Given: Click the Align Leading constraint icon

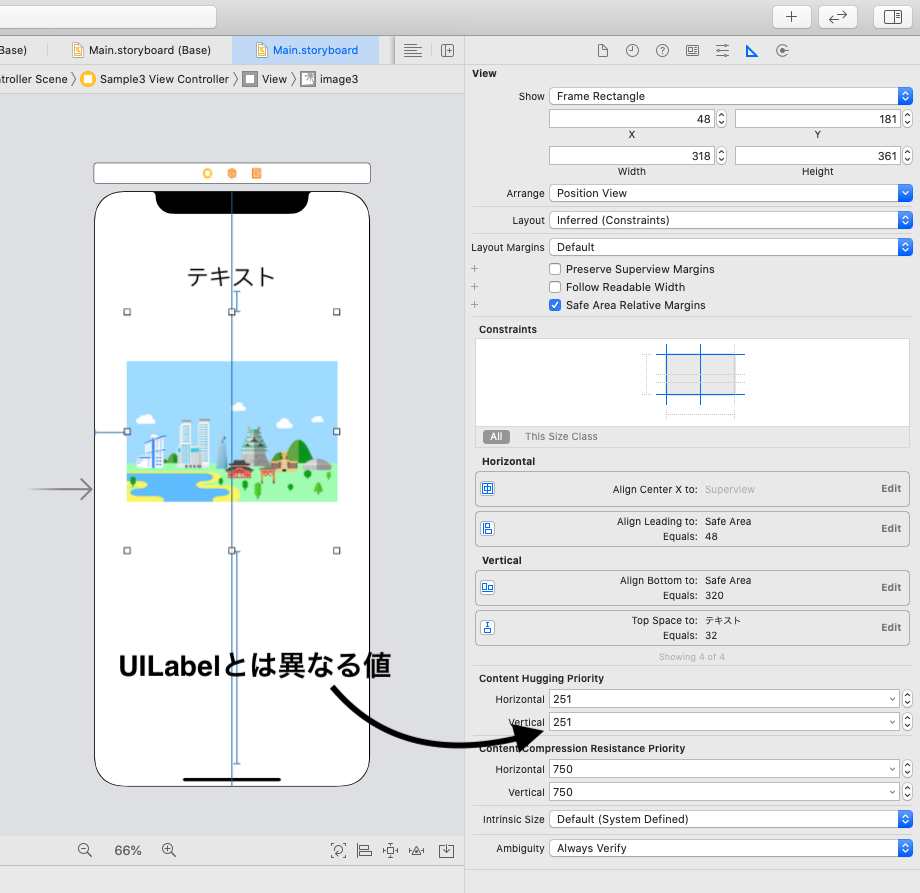Looking at the screenshot, I should pyautogui.click(x=488, y=529).
